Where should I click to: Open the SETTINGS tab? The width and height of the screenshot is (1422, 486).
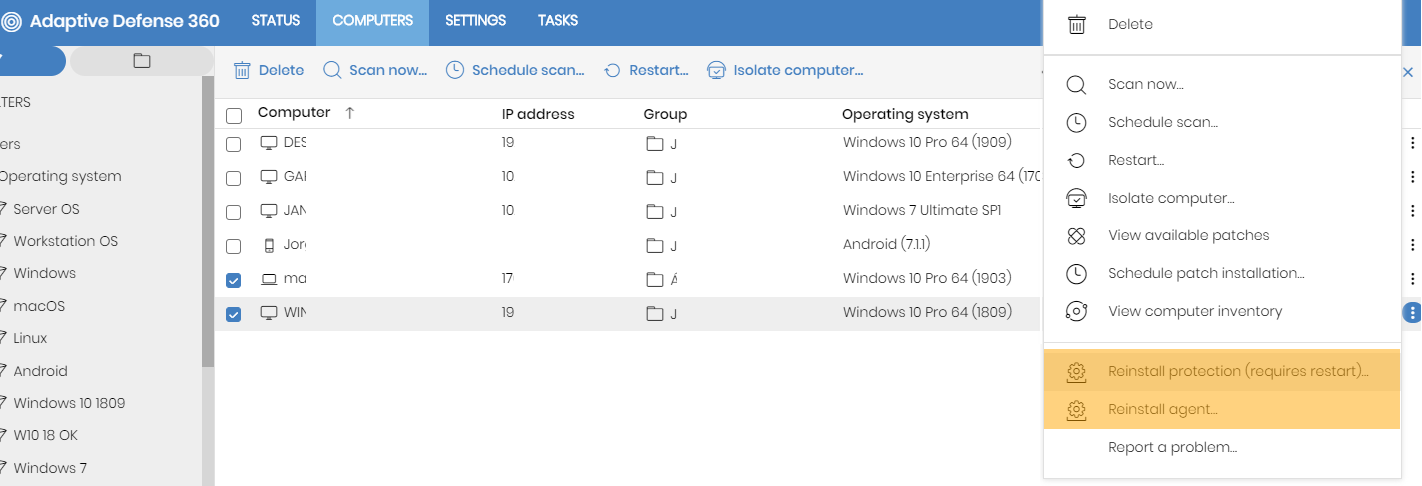coord(475,21)
